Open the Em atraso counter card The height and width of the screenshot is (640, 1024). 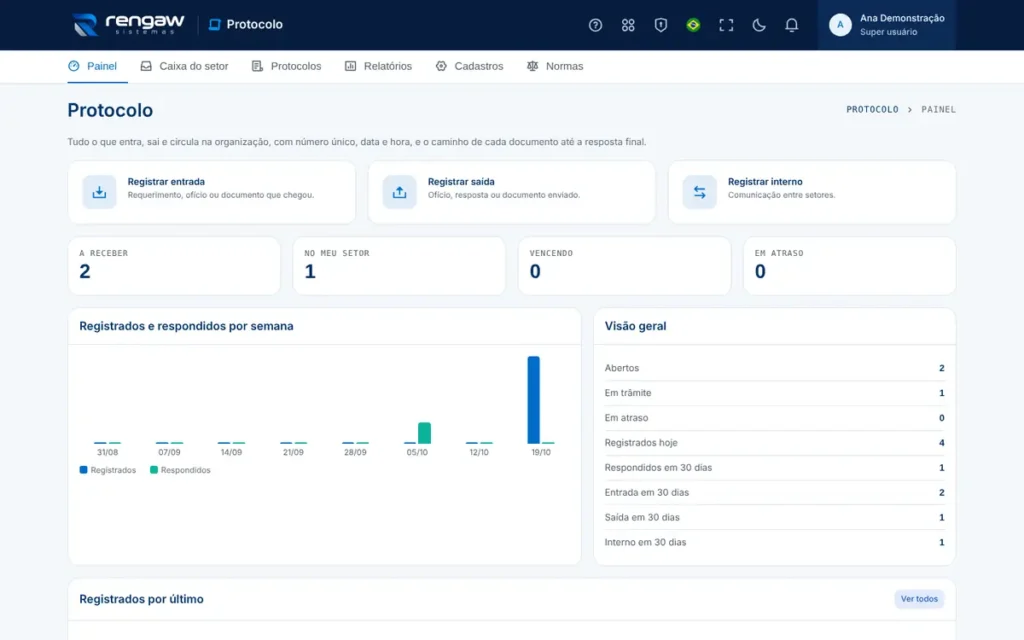click(x=850, y=266)
